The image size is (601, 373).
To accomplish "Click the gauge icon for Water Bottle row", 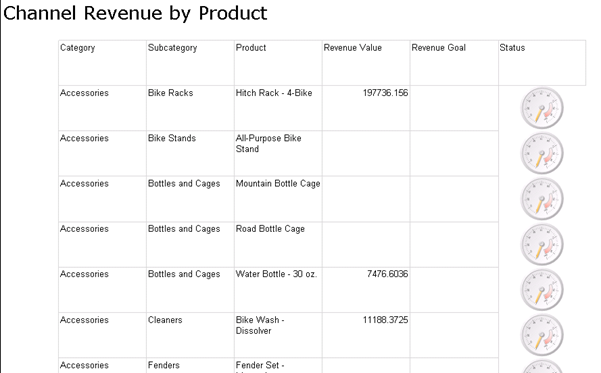I will point(542,289).
